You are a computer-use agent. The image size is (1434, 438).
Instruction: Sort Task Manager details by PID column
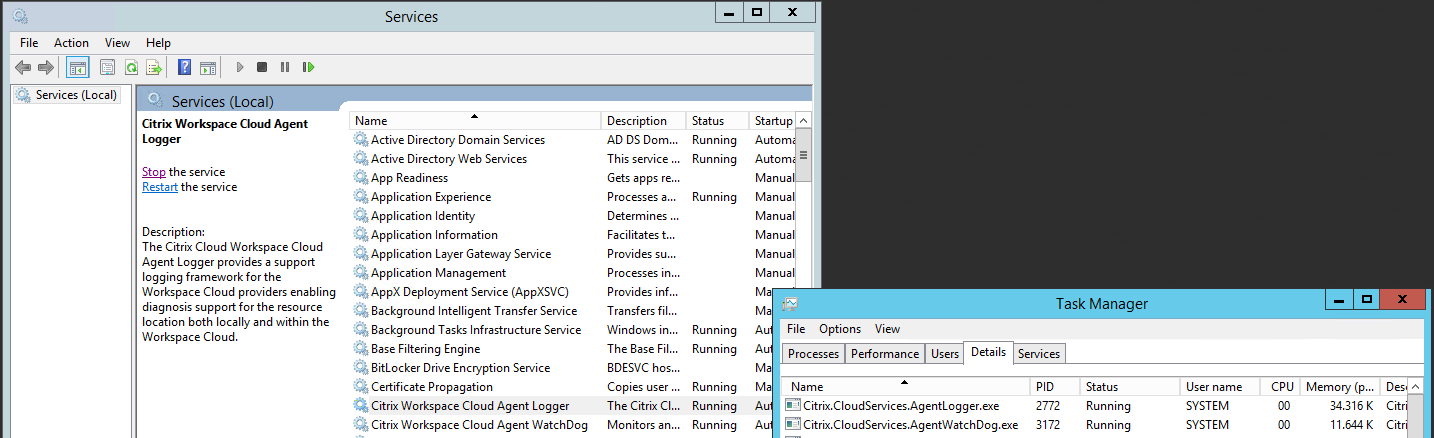[x=1056, y=387]
